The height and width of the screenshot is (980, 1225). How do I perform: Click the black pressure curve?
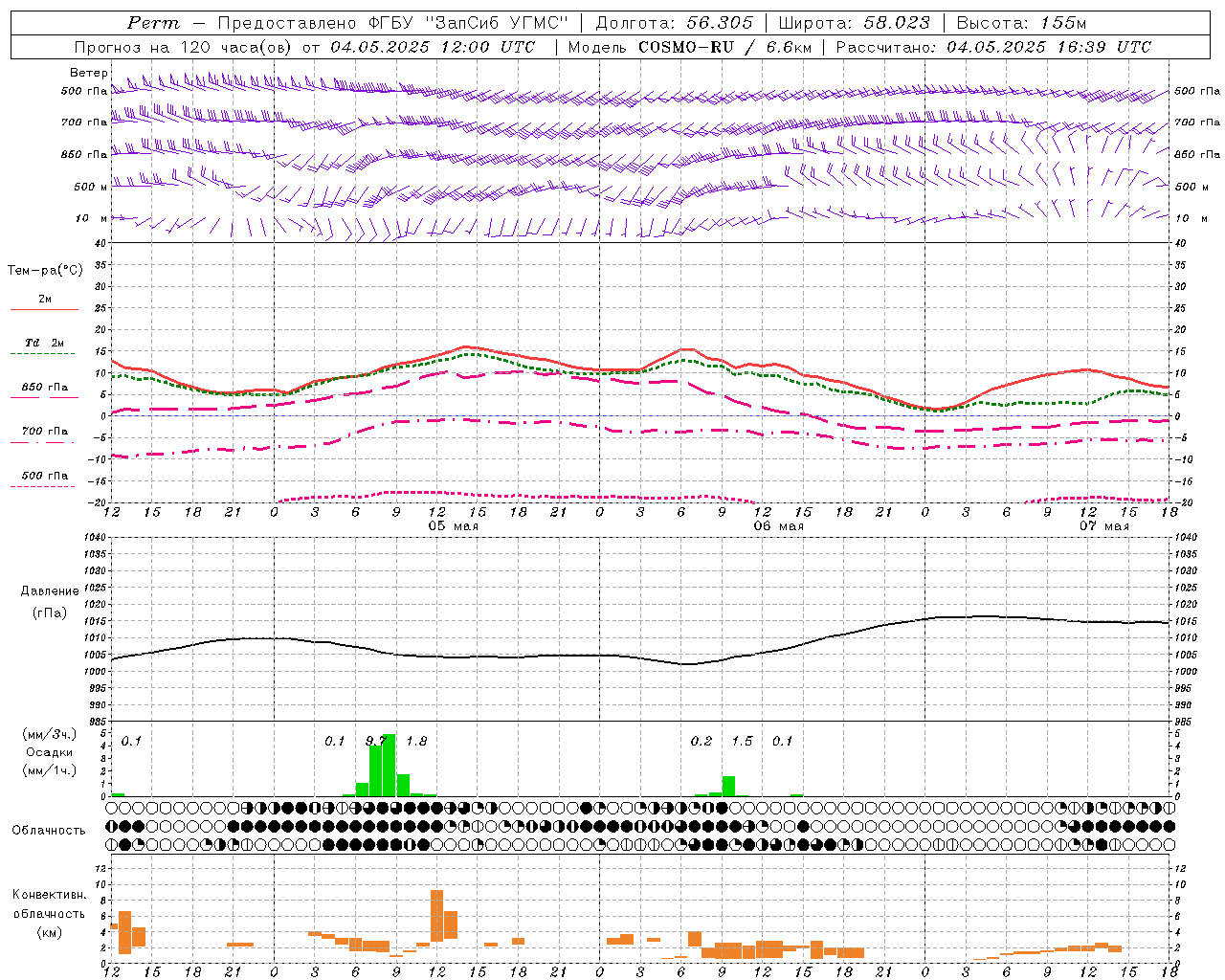coord(639,657)
